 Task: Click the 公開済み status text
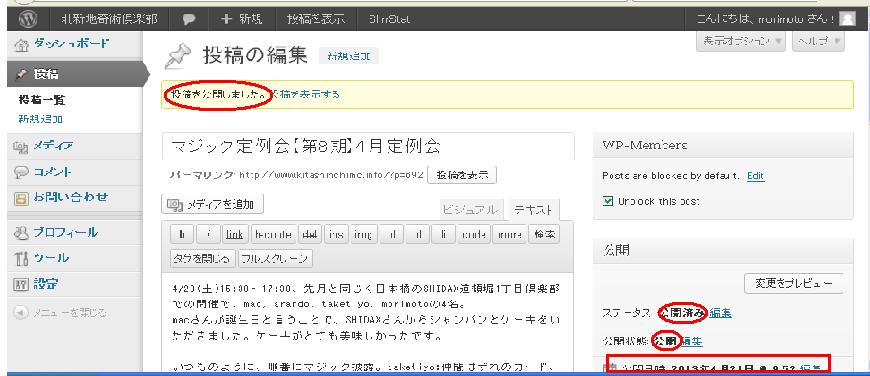click(x=682, y=313)
